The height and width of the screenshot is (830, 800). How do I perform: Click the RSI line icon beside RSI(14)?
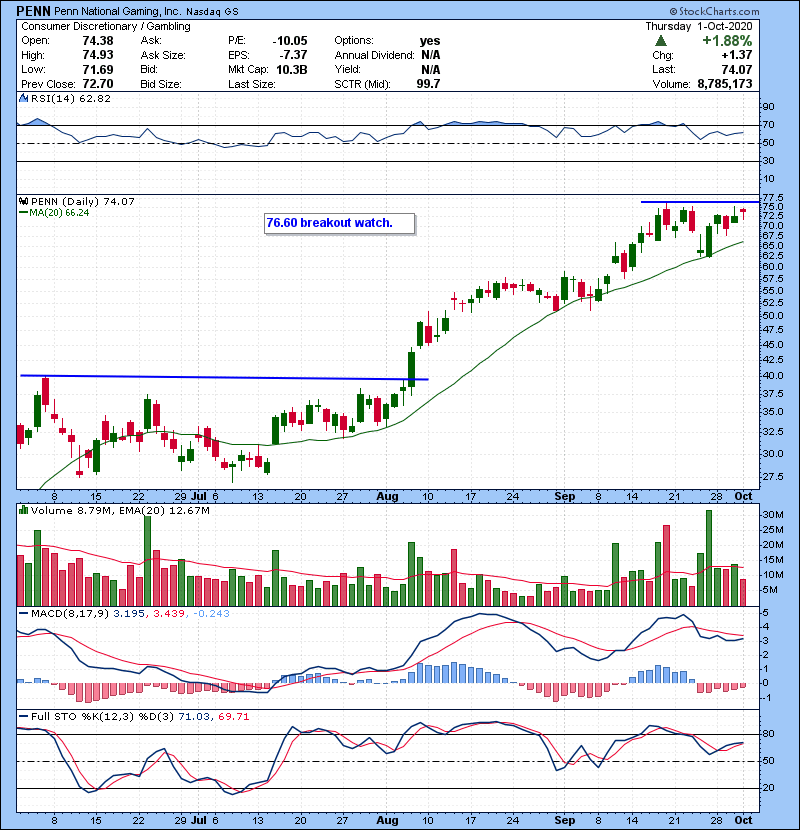[23, 98]
